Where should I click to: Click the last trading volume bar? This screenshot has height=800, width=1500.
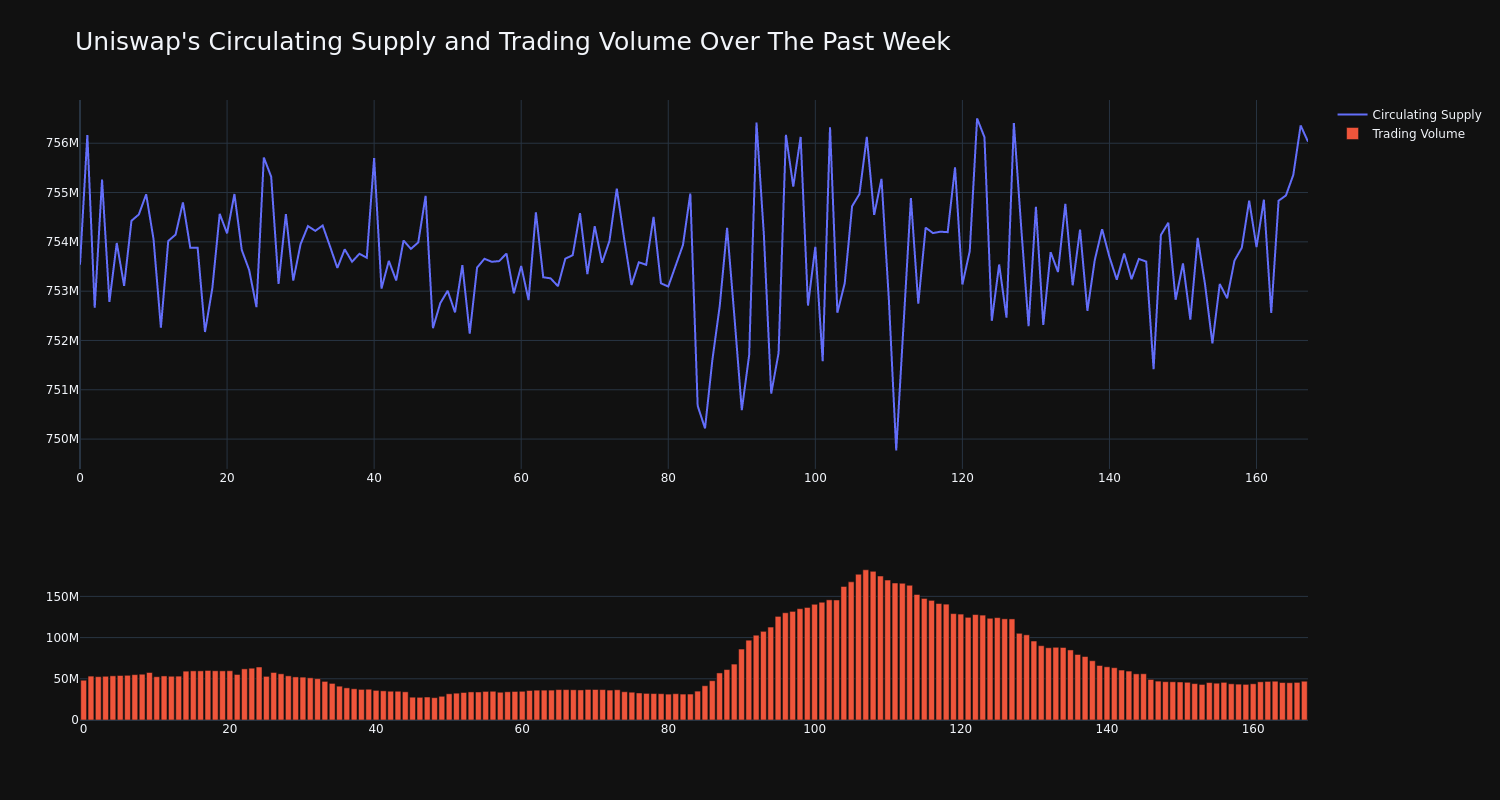click(1304, 701)
